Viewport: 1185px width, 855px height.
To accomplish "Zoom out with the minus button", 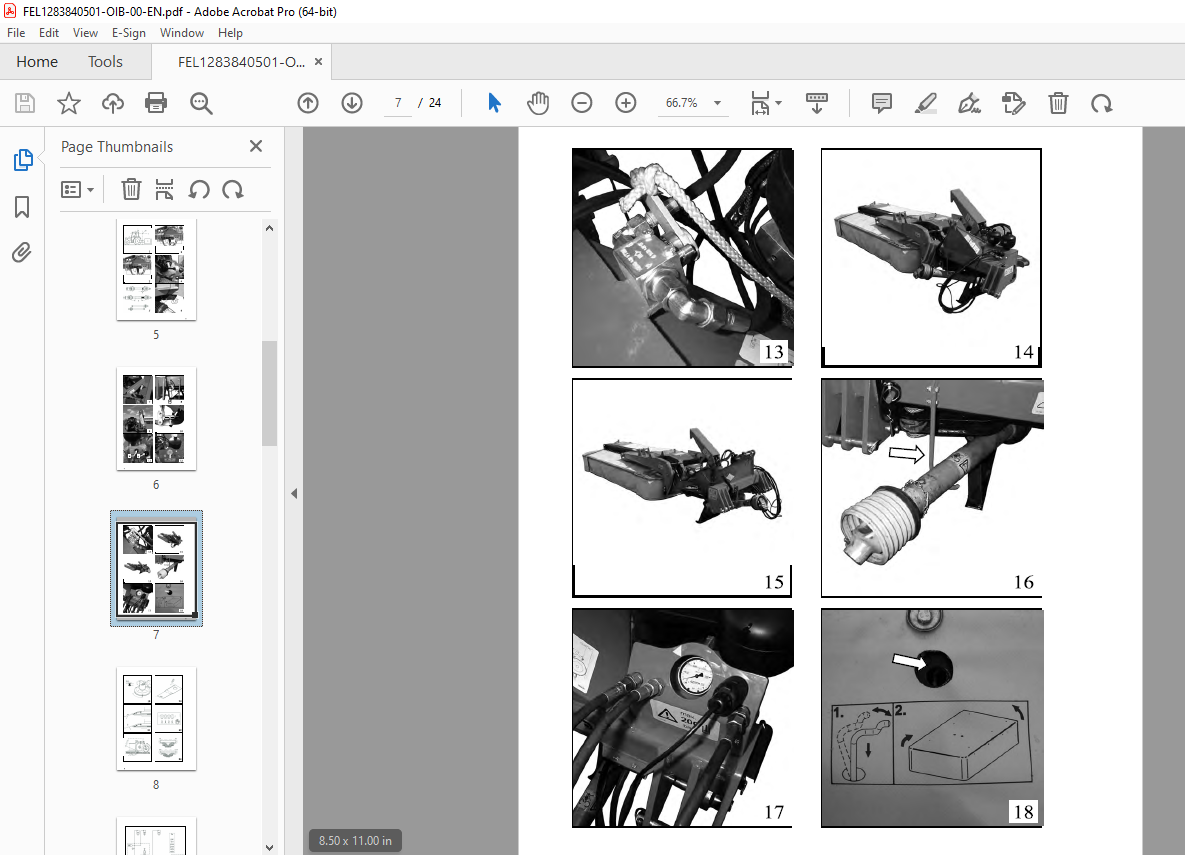I will pyautogui.click(x=582, y=103).
